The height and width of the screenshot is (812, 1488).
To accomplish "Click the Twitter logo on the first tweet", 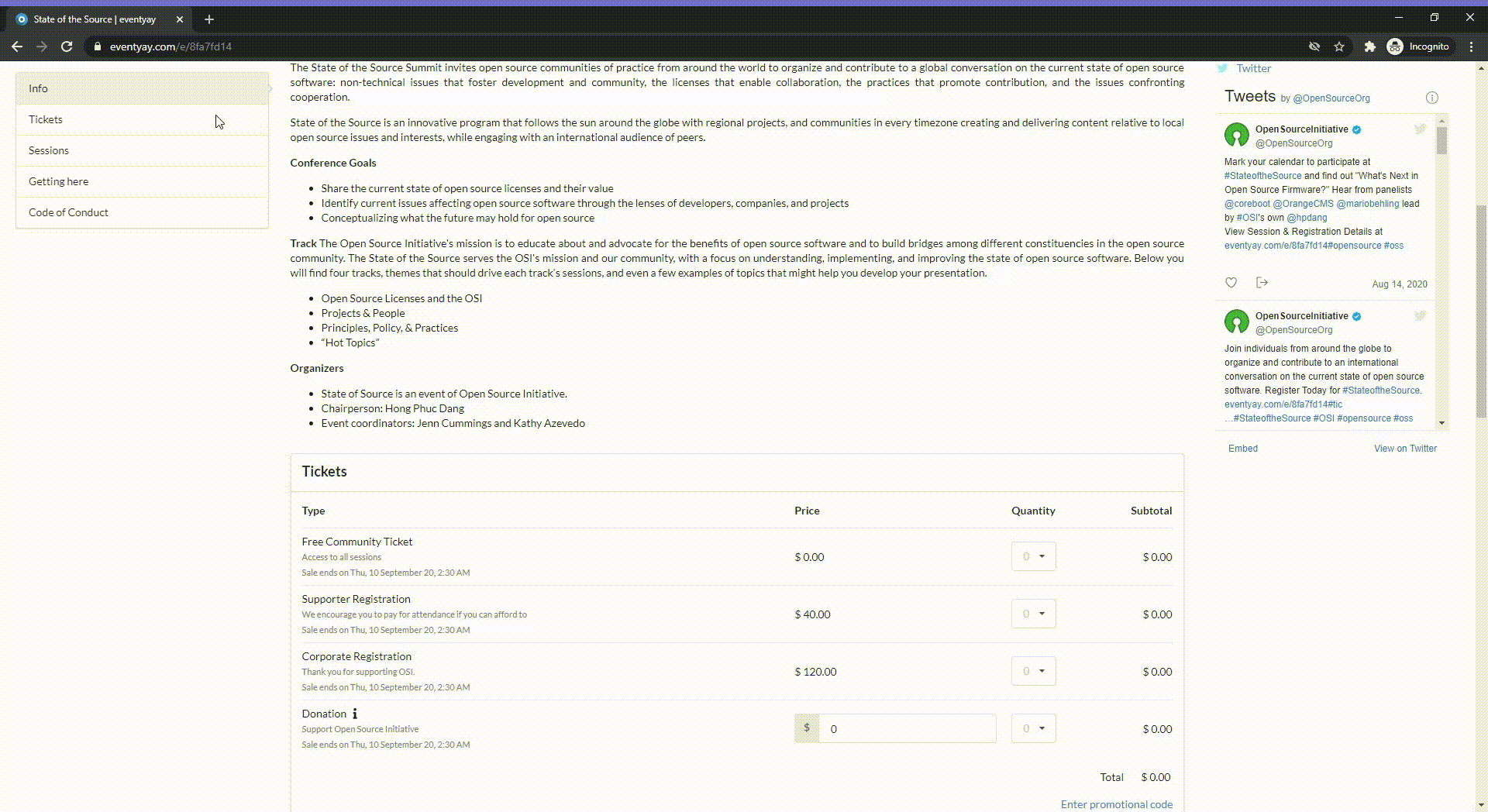I will click(1420, 129).
